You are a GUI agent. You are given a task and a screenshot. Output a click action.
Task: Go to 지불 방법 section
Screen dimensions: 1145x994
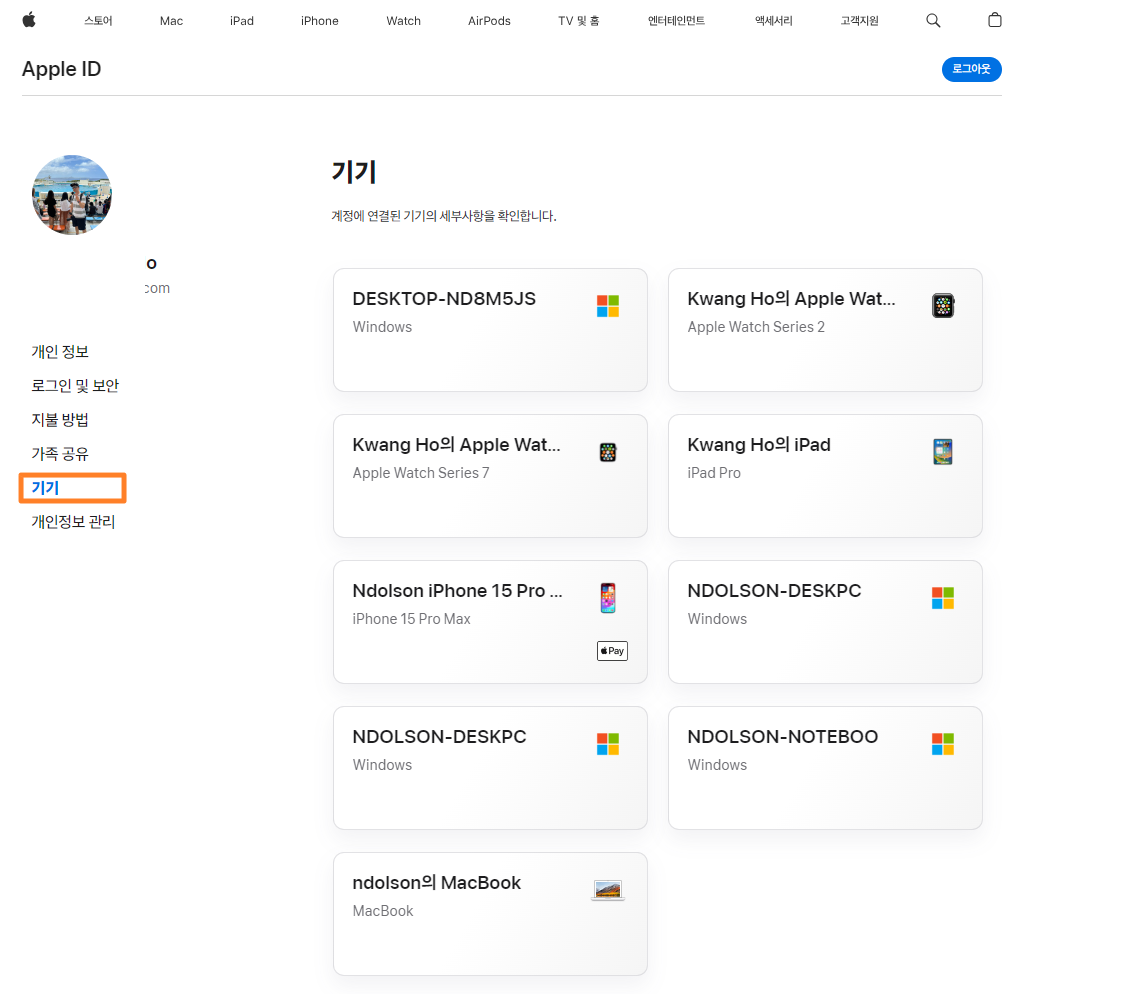60,420
